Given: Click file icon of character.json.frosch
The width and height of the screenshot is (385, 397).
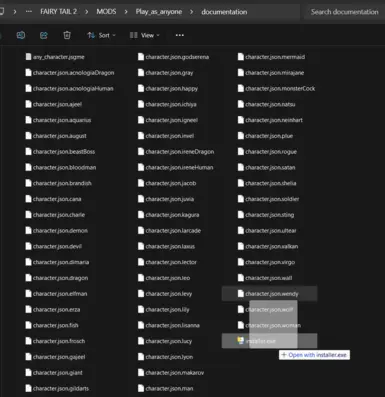Looking at the screenshot, I should [28, 341].
